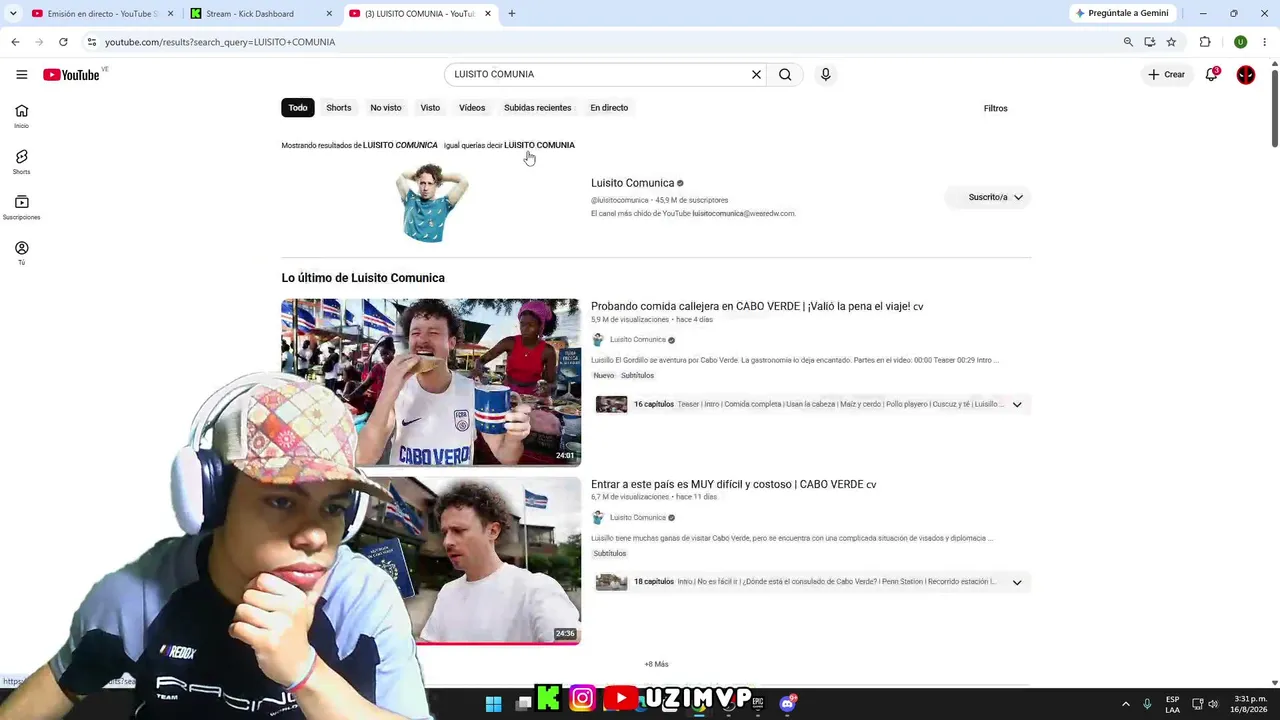
Task: Open the Windows Start menu
Action: tap(493, 704)
